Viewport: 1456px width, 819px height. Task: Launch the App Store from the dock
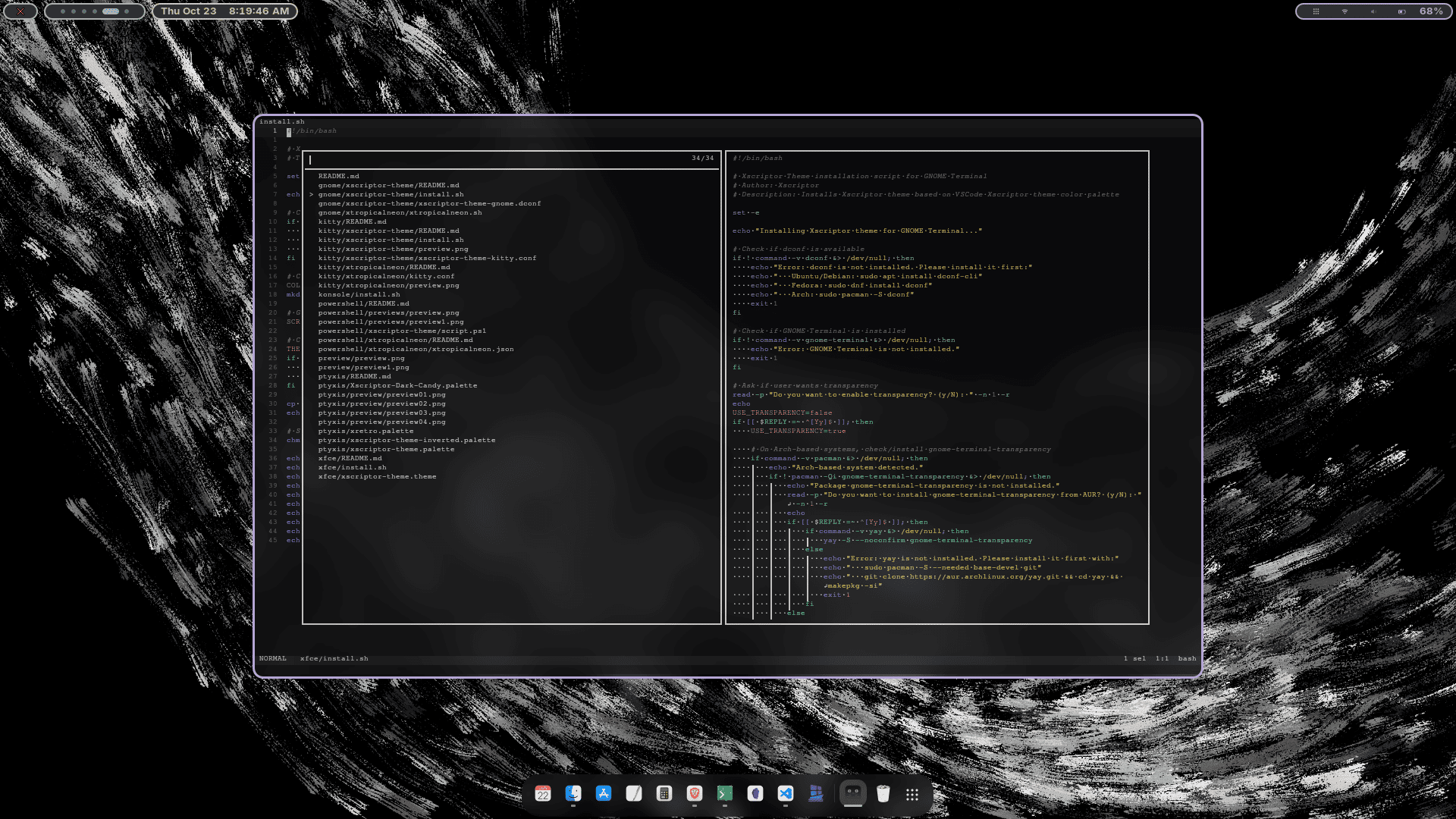[x=603, y=794]
